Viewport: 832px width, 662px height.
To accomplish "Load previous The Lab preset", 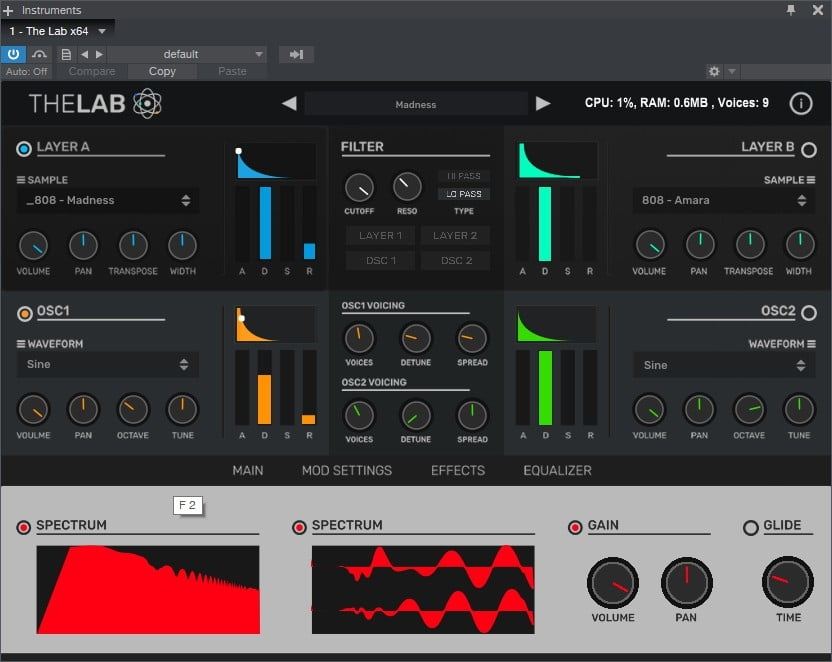I will [x=289, y=103].
